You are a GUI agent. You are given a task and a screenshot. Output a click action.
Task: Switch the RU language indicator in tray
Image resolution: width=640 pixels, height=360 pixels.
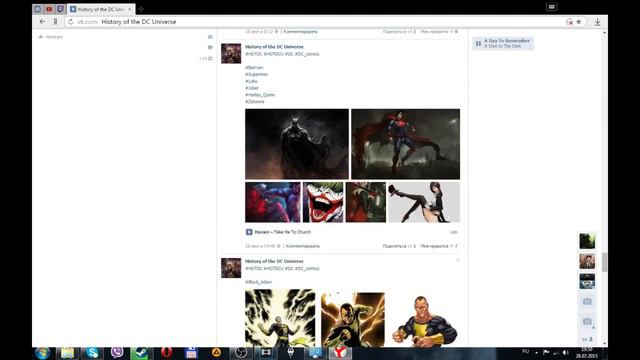tap(525, 351)
